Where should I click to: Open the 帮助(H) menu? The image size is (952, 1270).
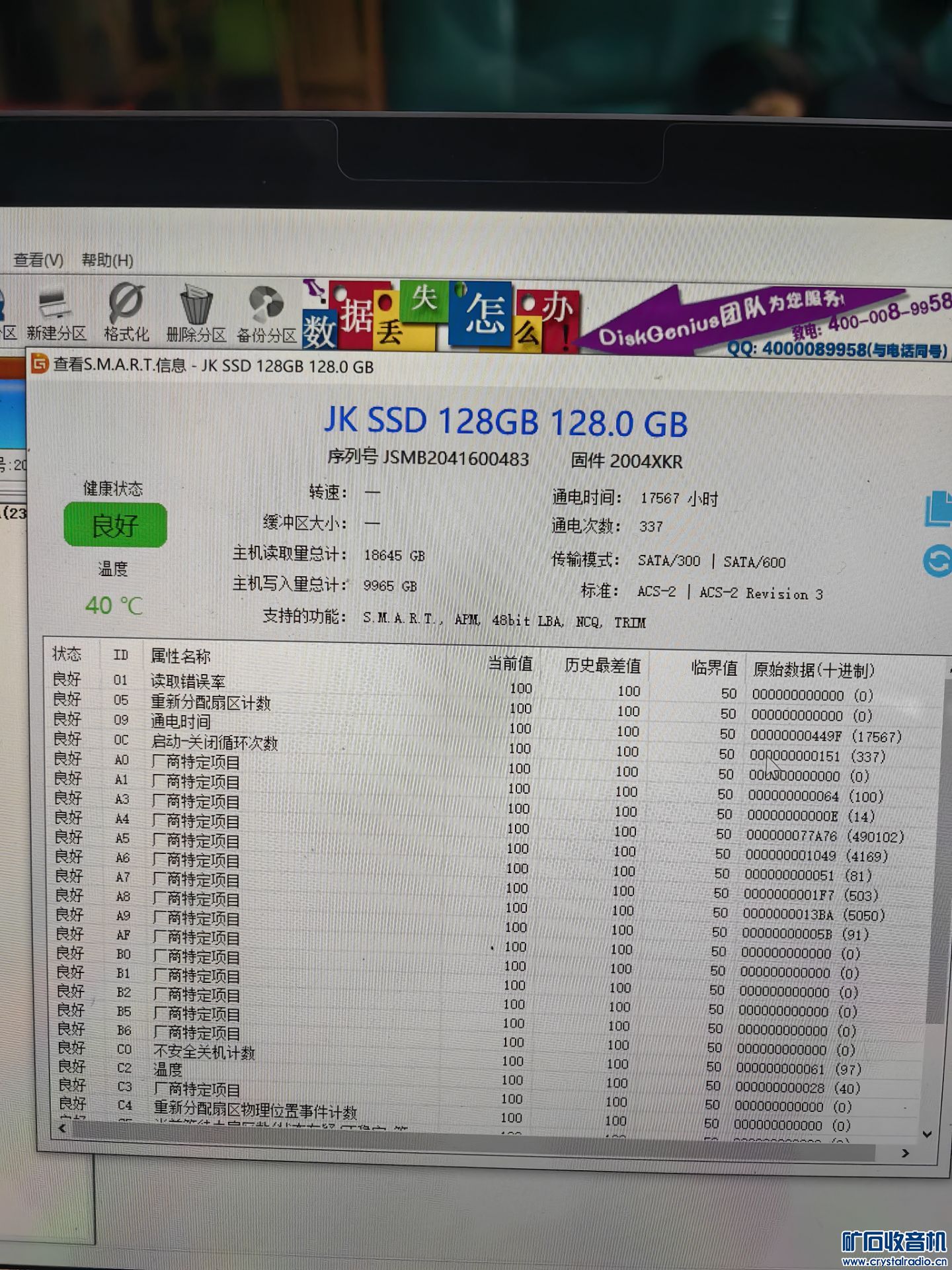107,261
